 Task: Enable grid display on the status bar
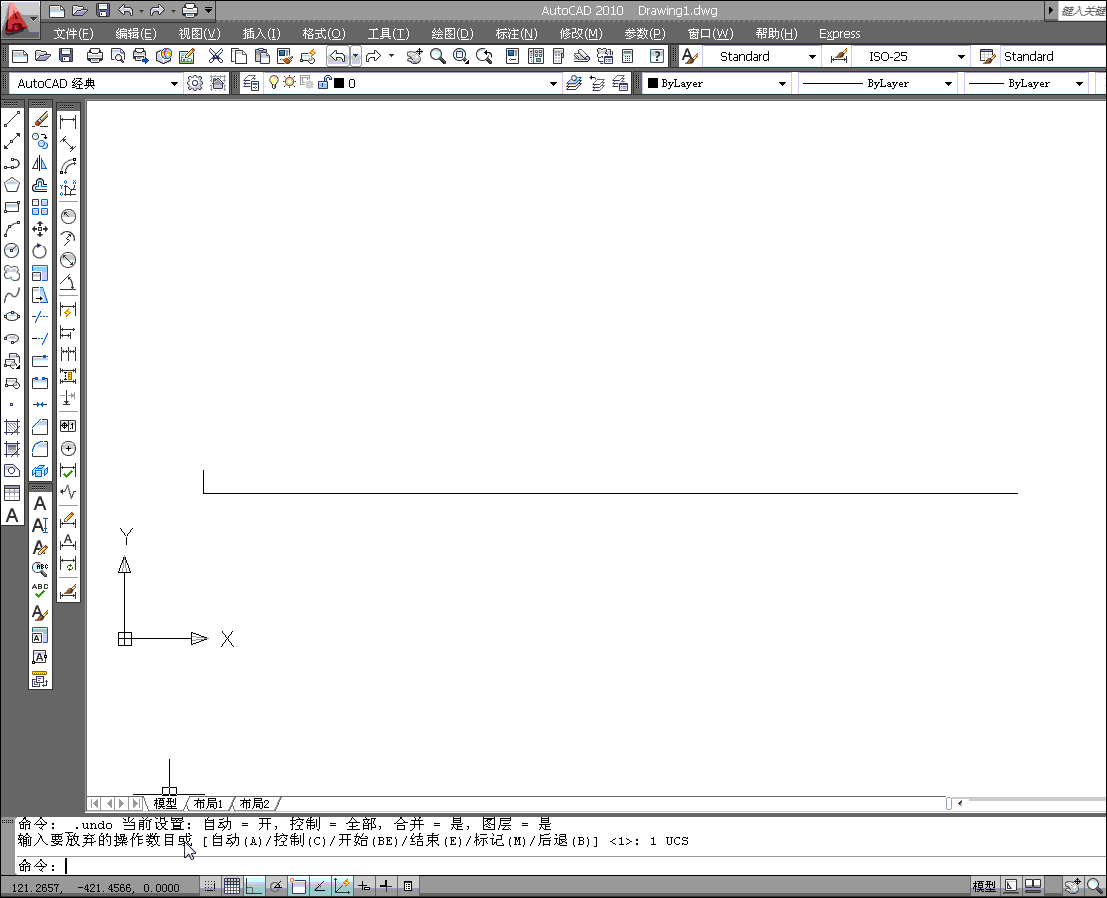(x=232, y=885)
